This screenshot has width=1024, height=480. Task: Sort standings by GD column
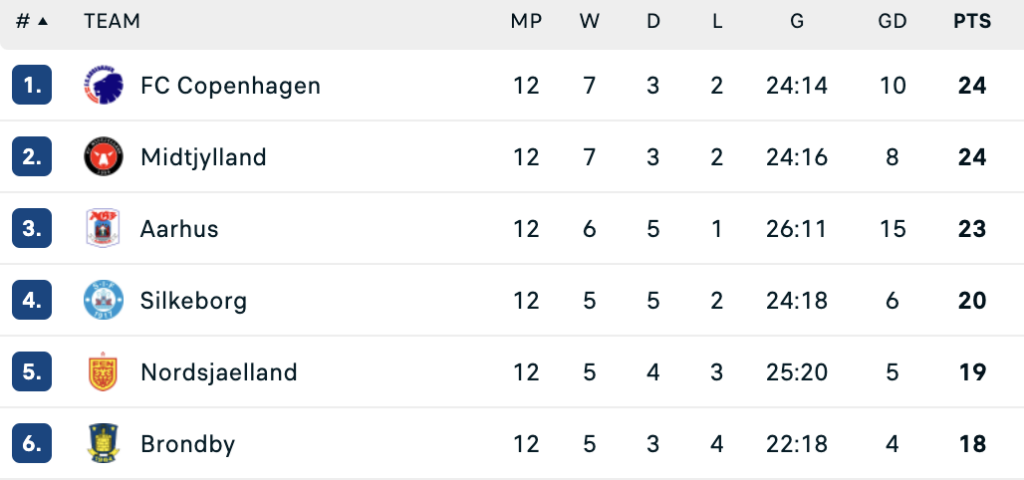pos(892,21)
